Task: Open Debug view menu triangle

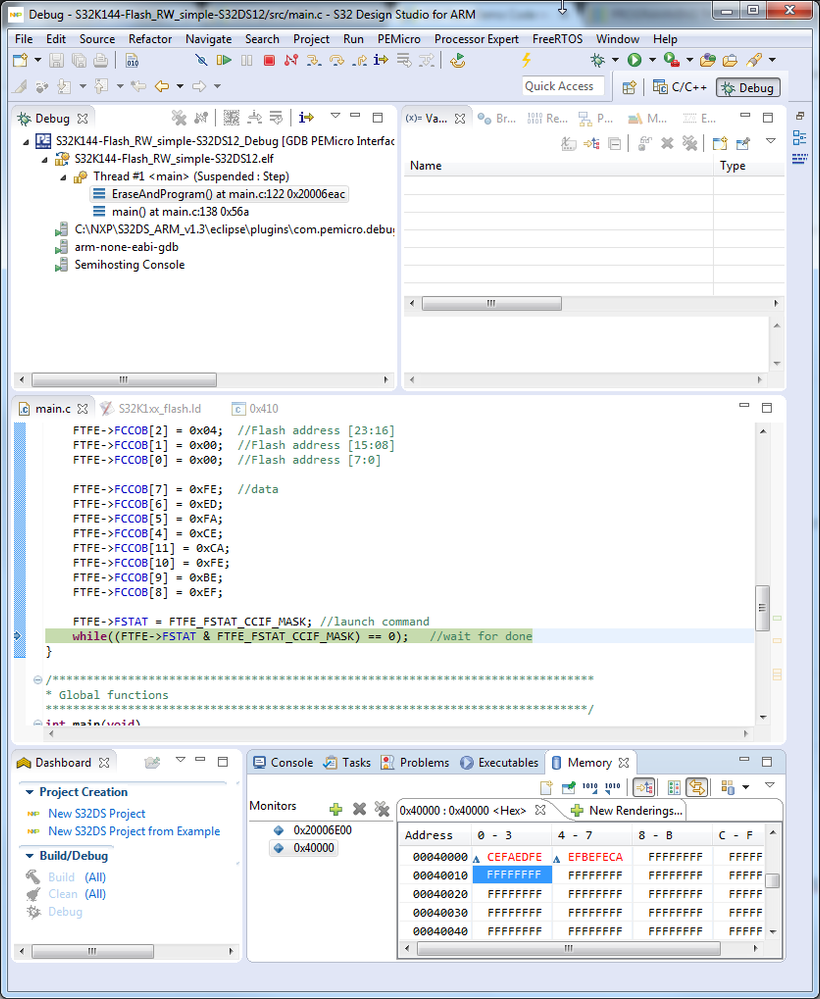Action: point(335,117)
